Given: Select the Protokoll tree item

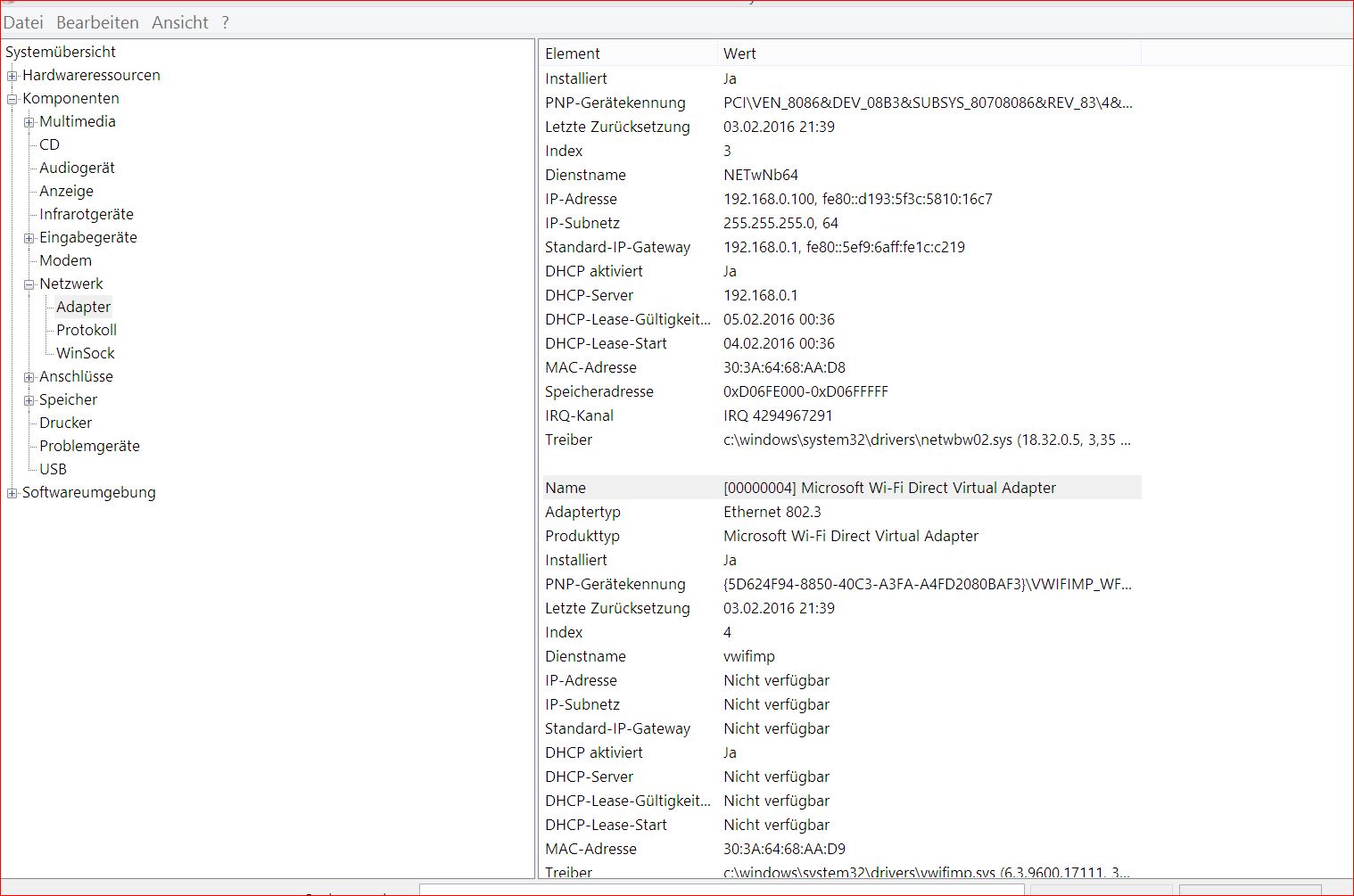Looking at the screenshot, I should pyautogui.click(x=86, y=329).
